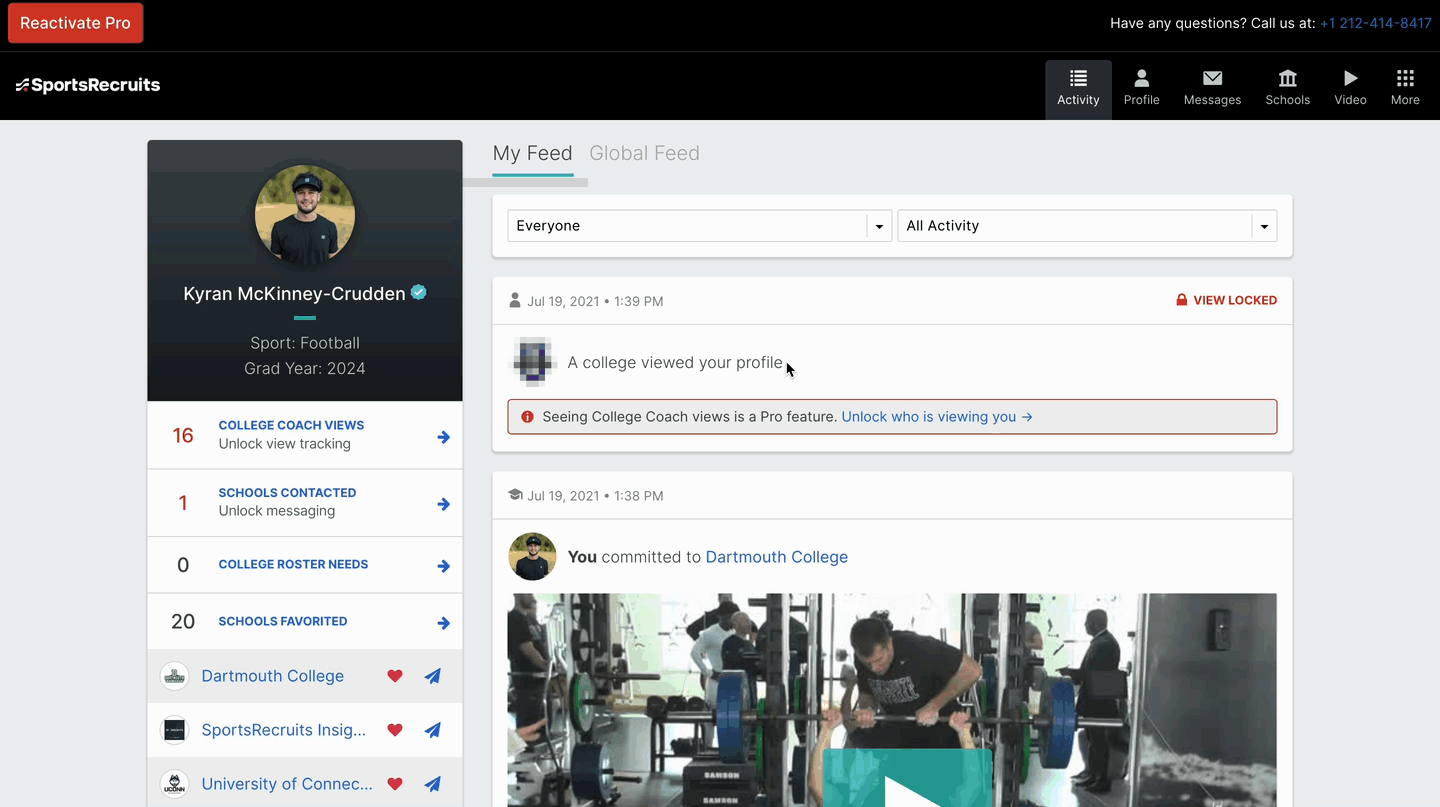Send message to SportsRecruits Insights via plane icon
The height and width of the screenshot is (807, 1440).
(432, 730)
